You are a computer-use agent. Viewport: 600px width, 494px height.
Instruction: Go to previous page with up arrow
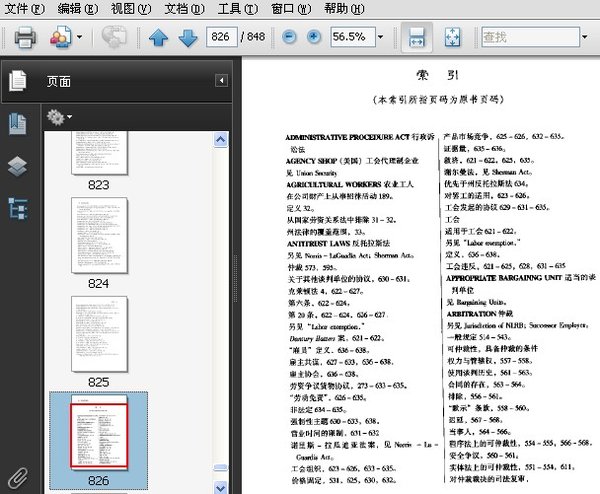pos(158,38)
